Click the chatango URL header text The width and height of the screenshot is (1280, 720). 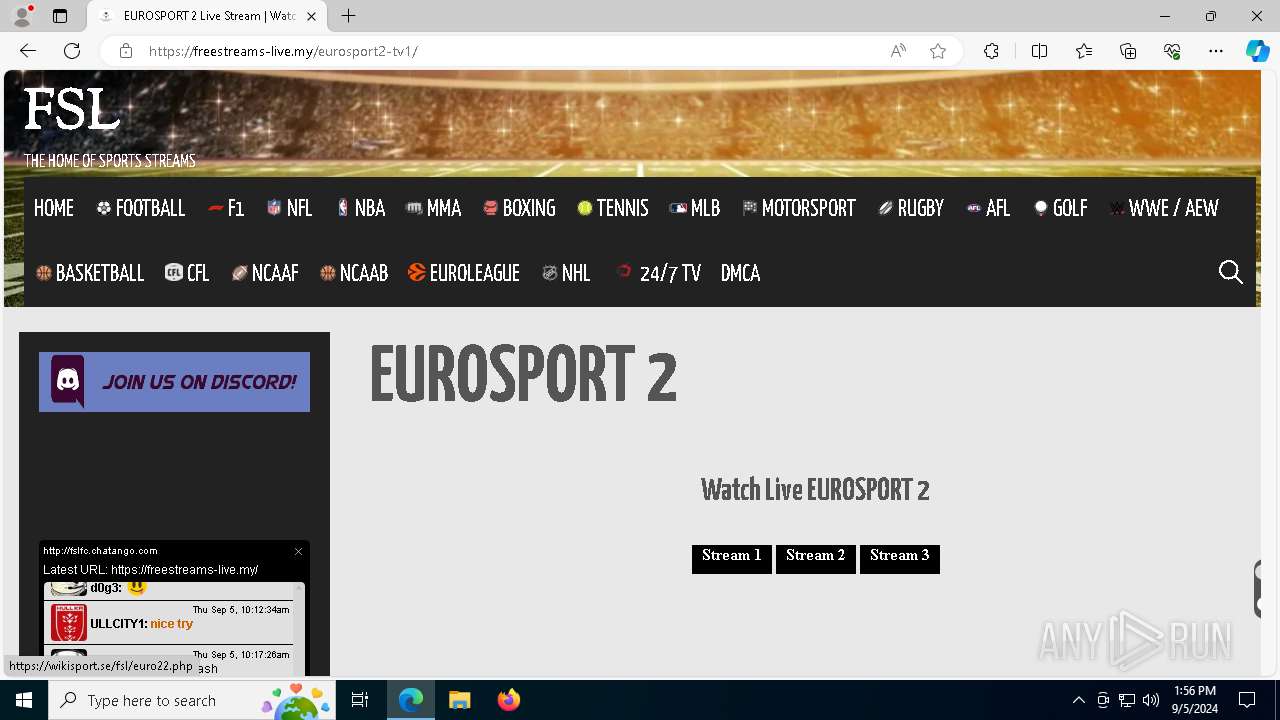click(100, 551)
